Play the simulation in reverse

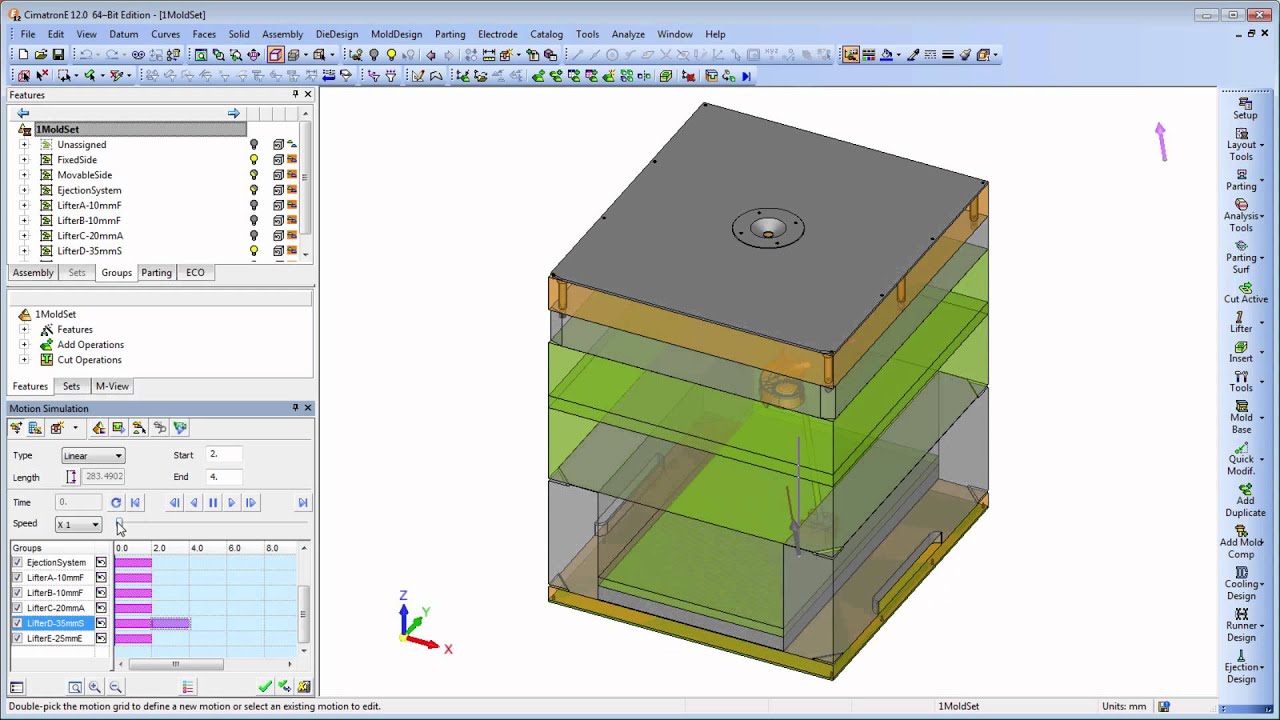[x=194, y=503]
